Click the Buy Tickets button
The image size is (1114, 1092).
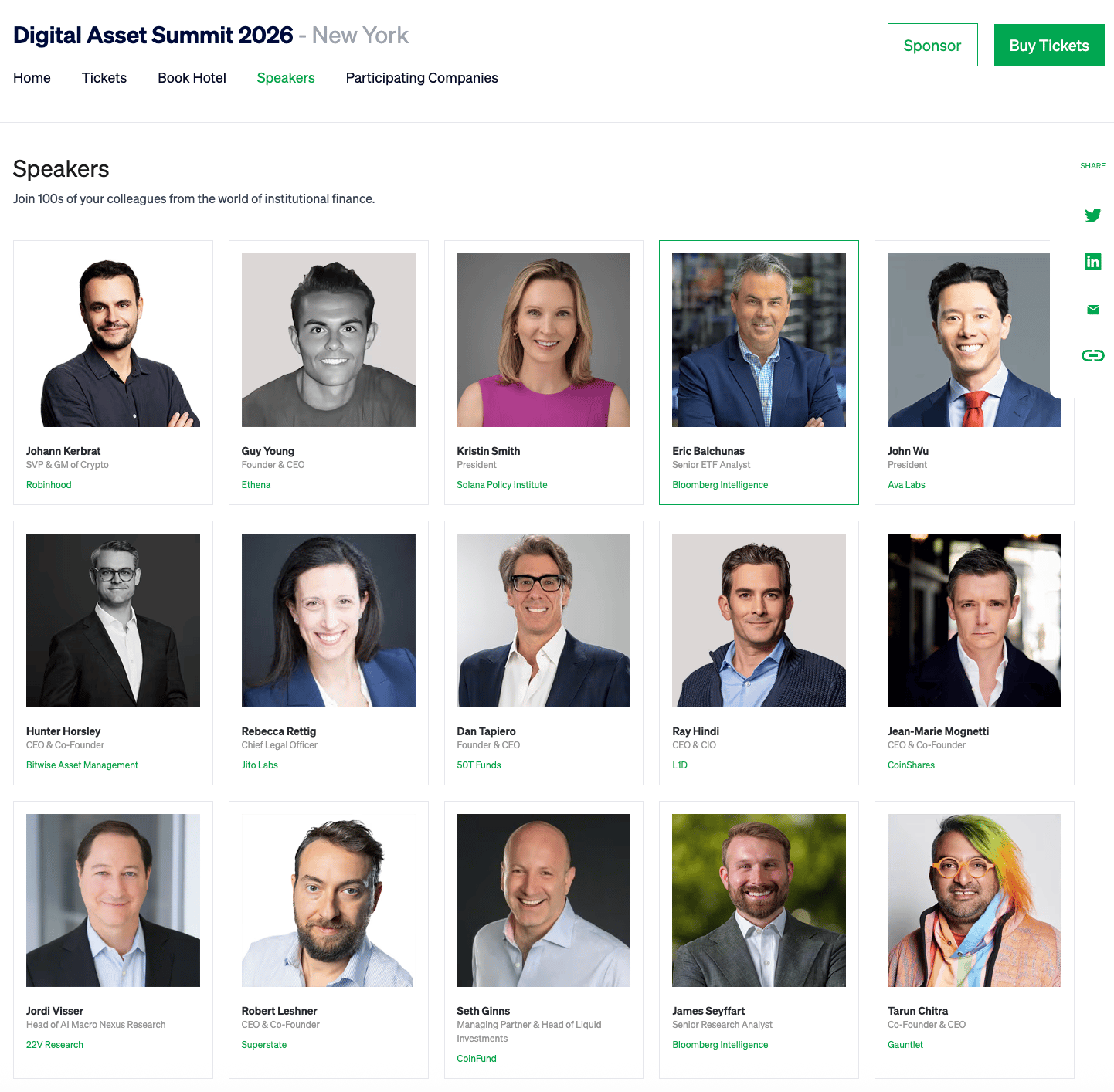pyautogui.click(x=1049, y=45)
